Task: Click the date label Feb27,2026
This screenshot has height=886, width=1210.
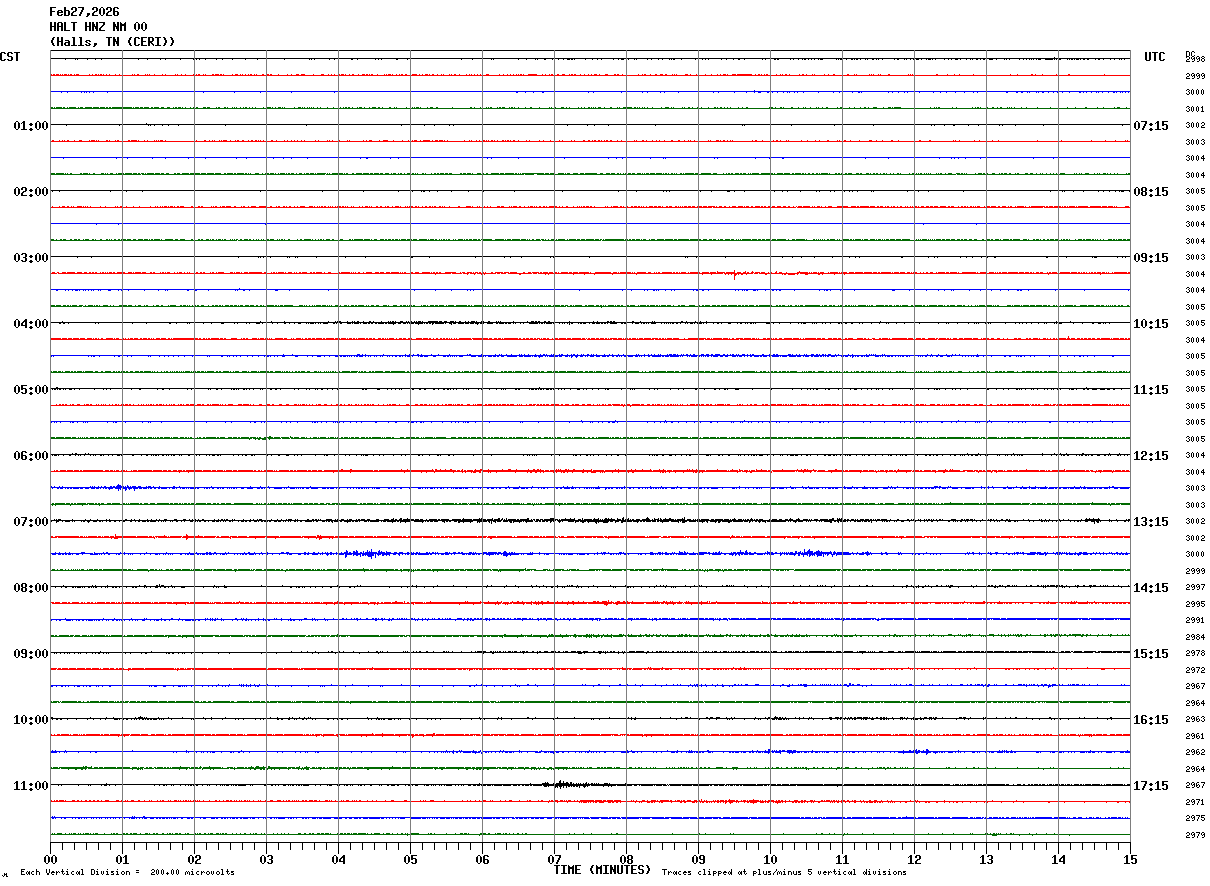Action: click(x=84, y=12)
